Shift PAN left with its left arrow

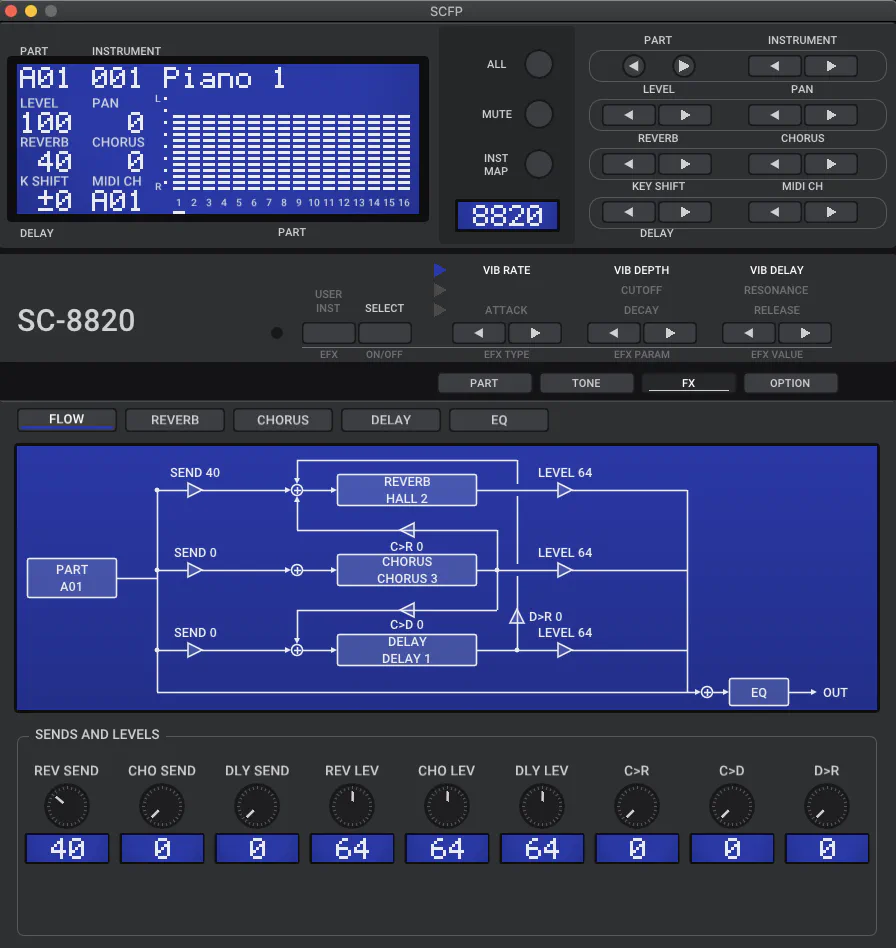[774, 115]
